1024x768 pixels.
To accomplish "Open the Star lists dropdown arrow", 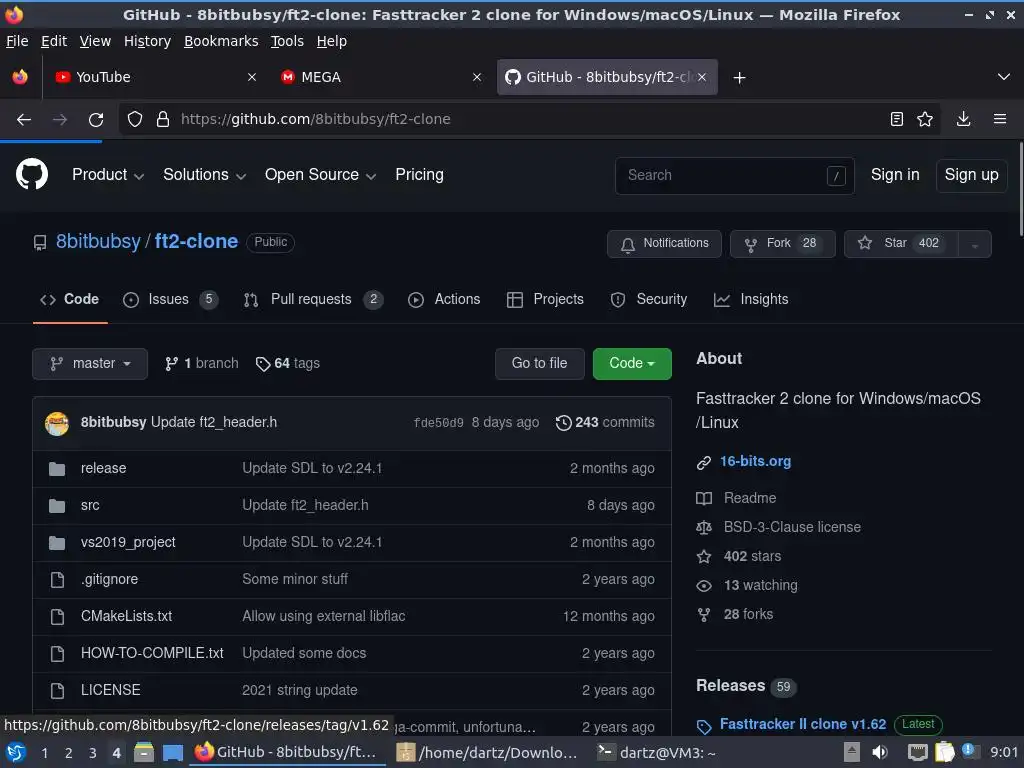I will 974,244.
